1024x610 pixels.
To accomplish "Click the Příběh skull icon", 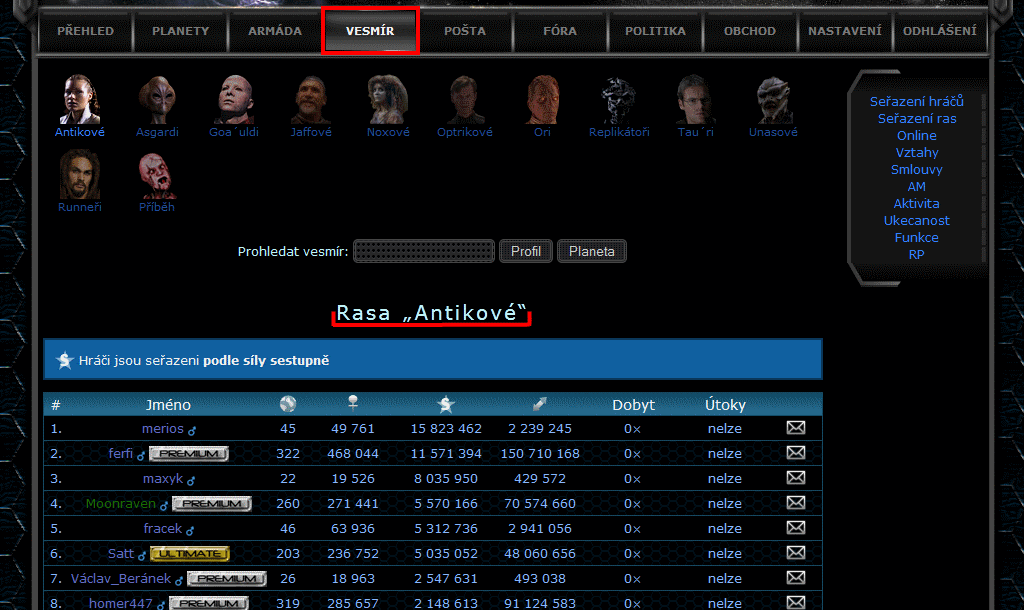I will click(x=157, y=174).
